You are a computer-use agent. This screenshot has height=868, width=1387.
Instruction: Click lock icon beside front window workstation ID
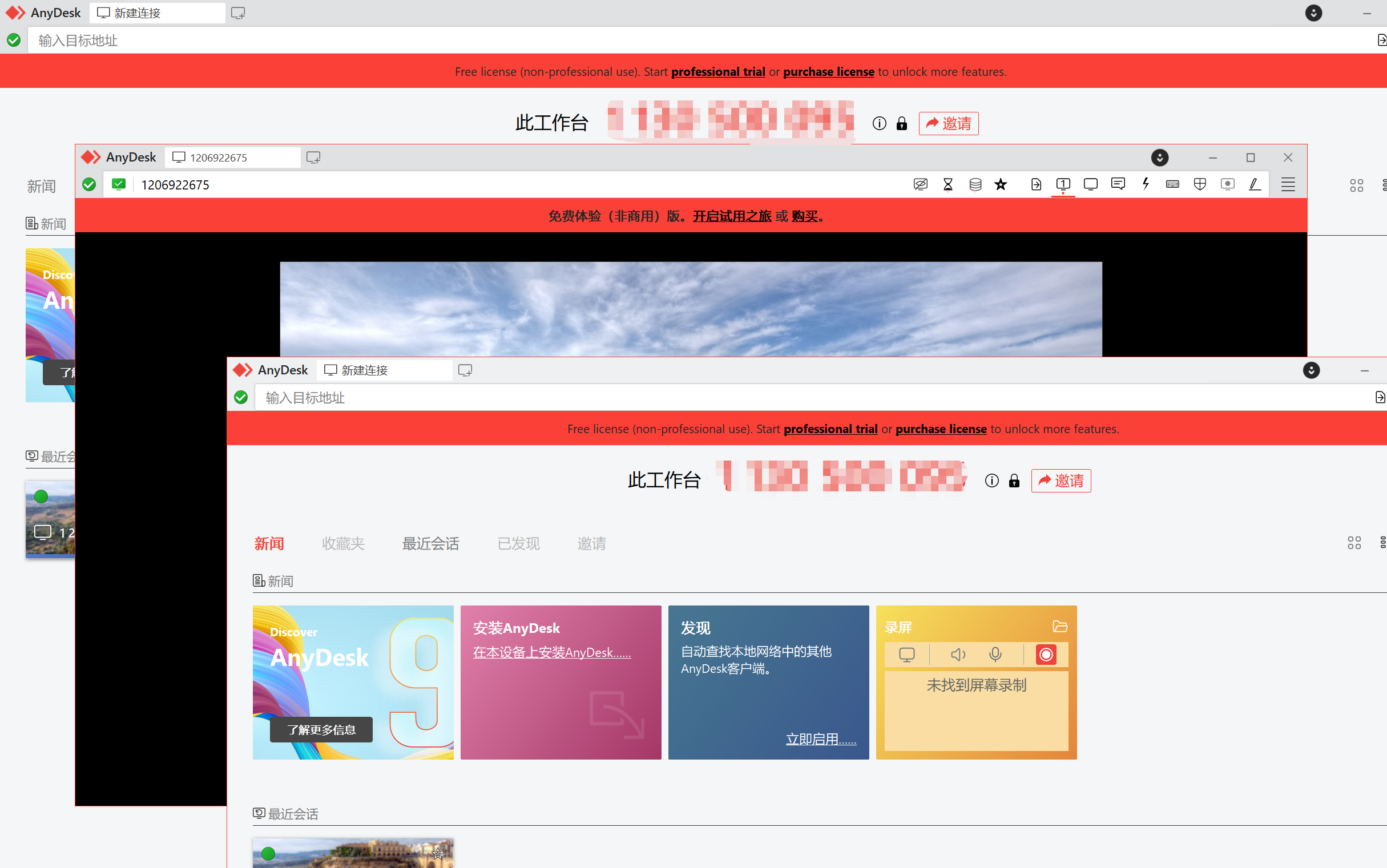[x=1014, y=481]
